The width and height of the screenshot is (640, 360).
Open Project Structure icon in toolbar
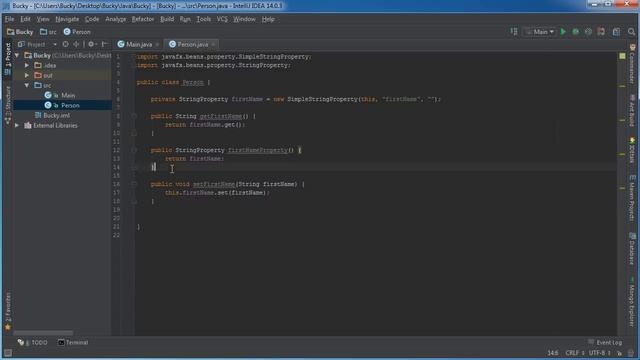coord(616,31)
